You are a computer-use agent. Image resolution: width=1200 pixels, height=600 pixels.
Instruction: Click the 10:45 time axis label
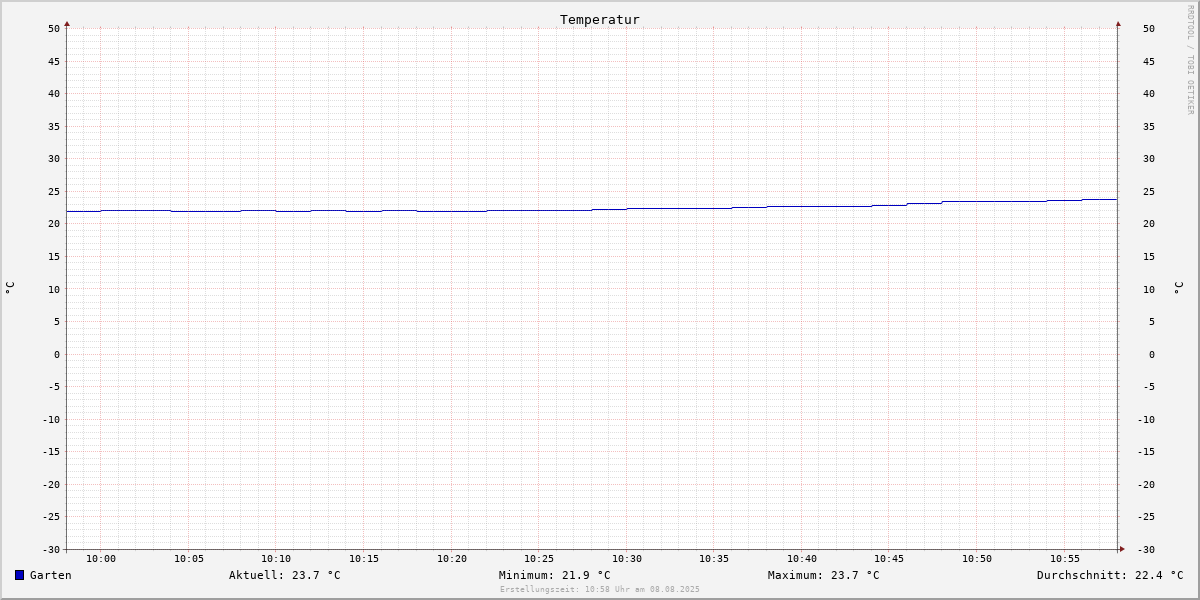[890, 559]
